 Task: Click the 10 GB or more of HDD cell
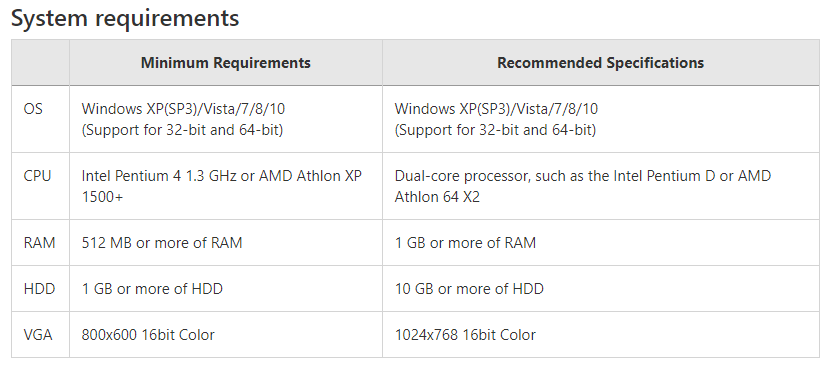pyautogui.click(x=600, y=289)
